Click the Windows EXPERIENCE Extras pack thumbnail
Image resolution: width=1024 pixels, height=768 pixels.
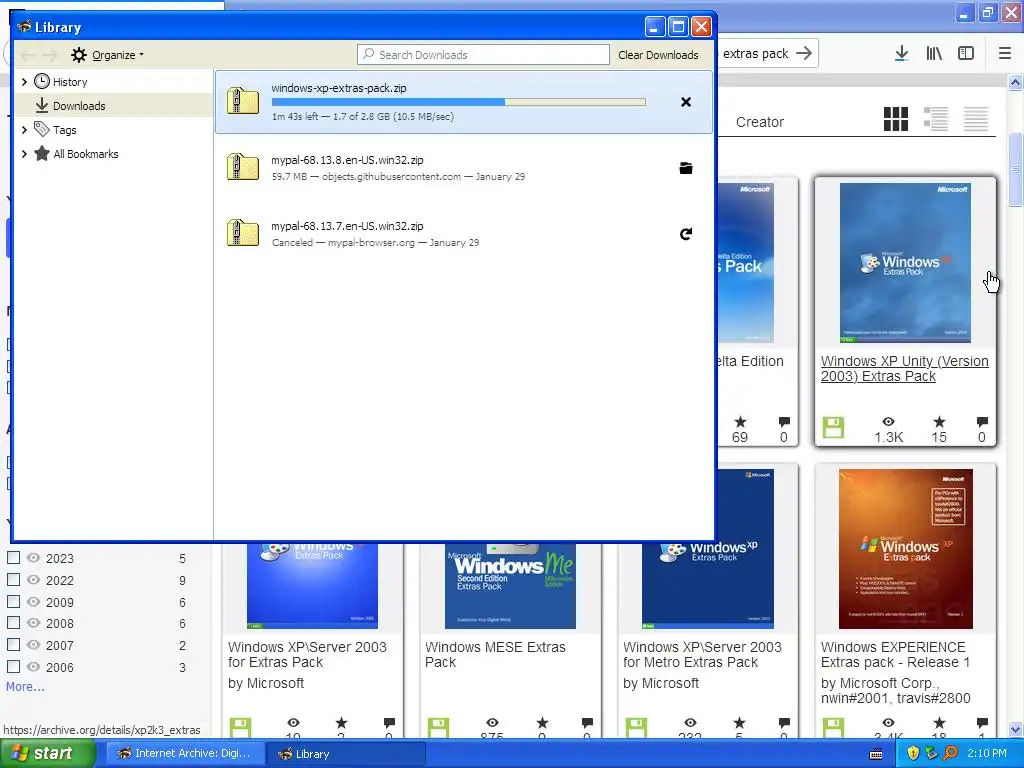click(905, 549)
